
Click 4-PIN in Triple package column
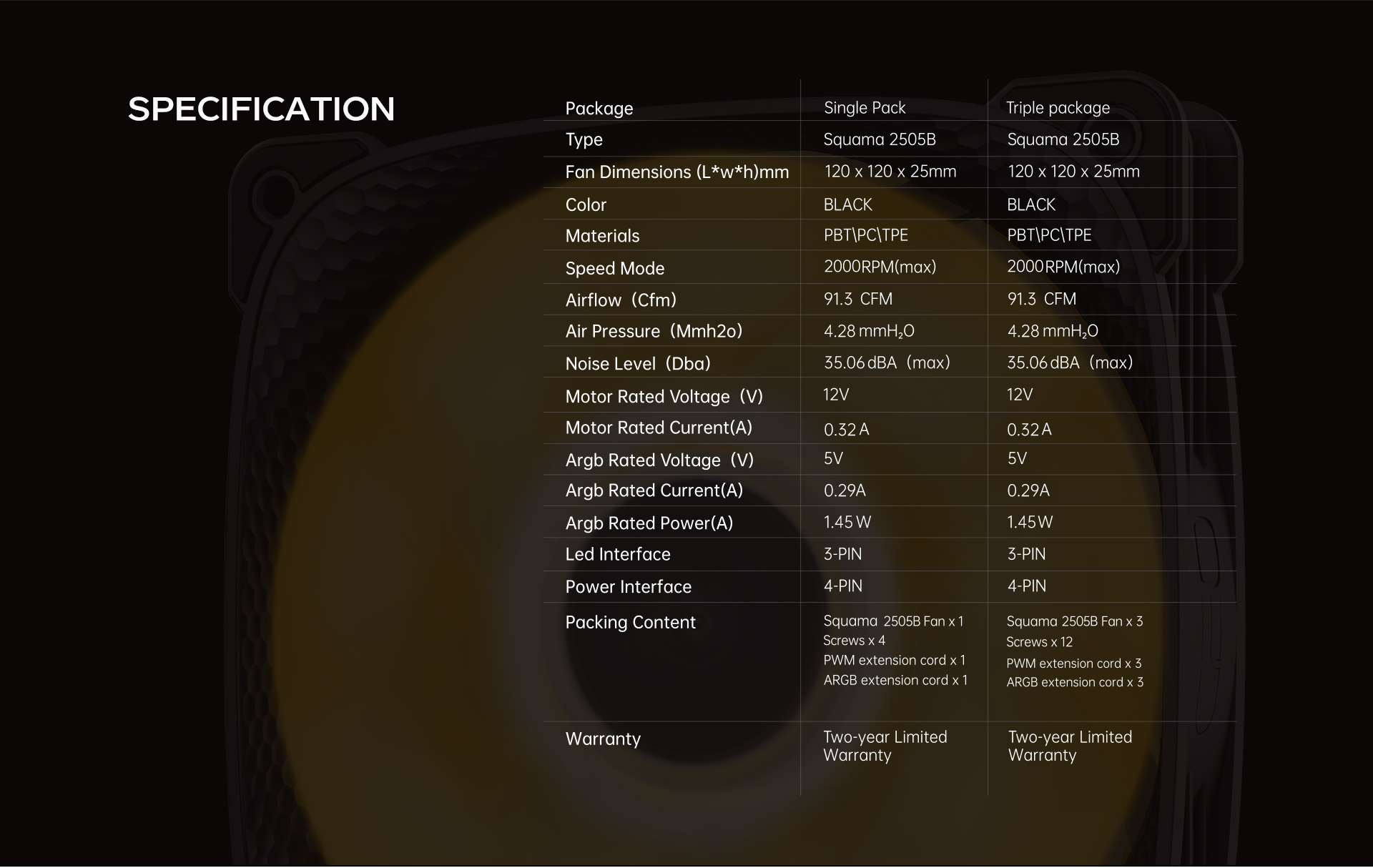pyautogui.click(x=1026, y=586)
